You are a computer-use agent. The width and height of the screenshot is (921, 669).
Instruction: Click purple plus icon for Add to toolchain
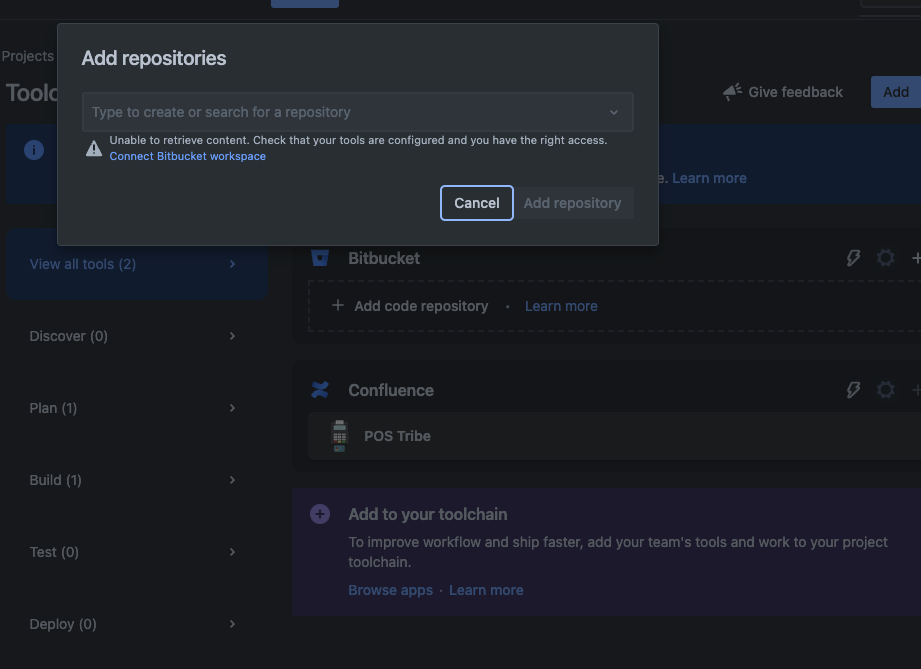(320, 515)
